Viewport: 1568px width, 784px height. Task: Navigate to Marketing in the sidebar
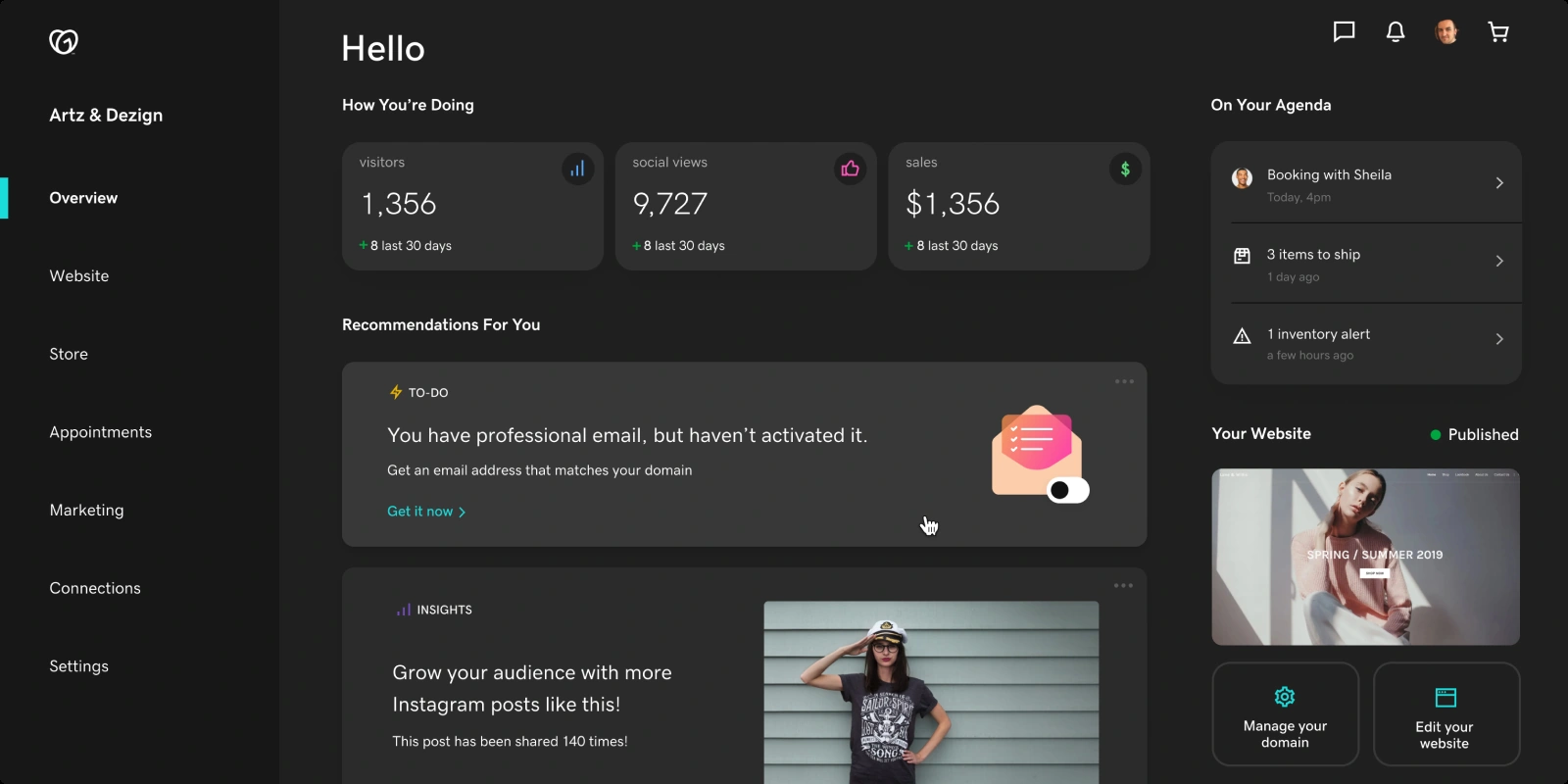87,511
